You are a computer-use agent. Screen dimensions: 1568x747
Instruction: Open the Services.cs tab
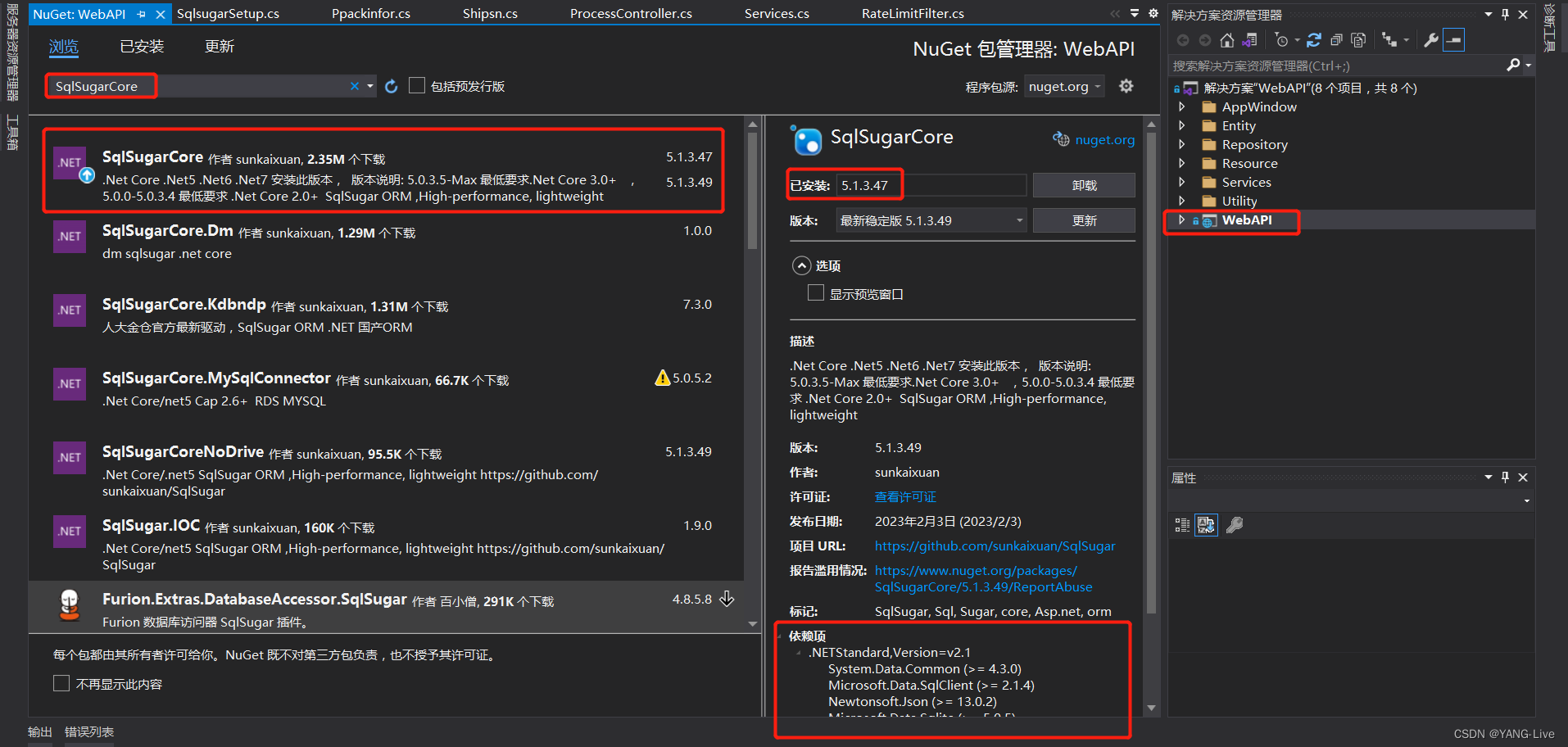click(x=777, y=14)
